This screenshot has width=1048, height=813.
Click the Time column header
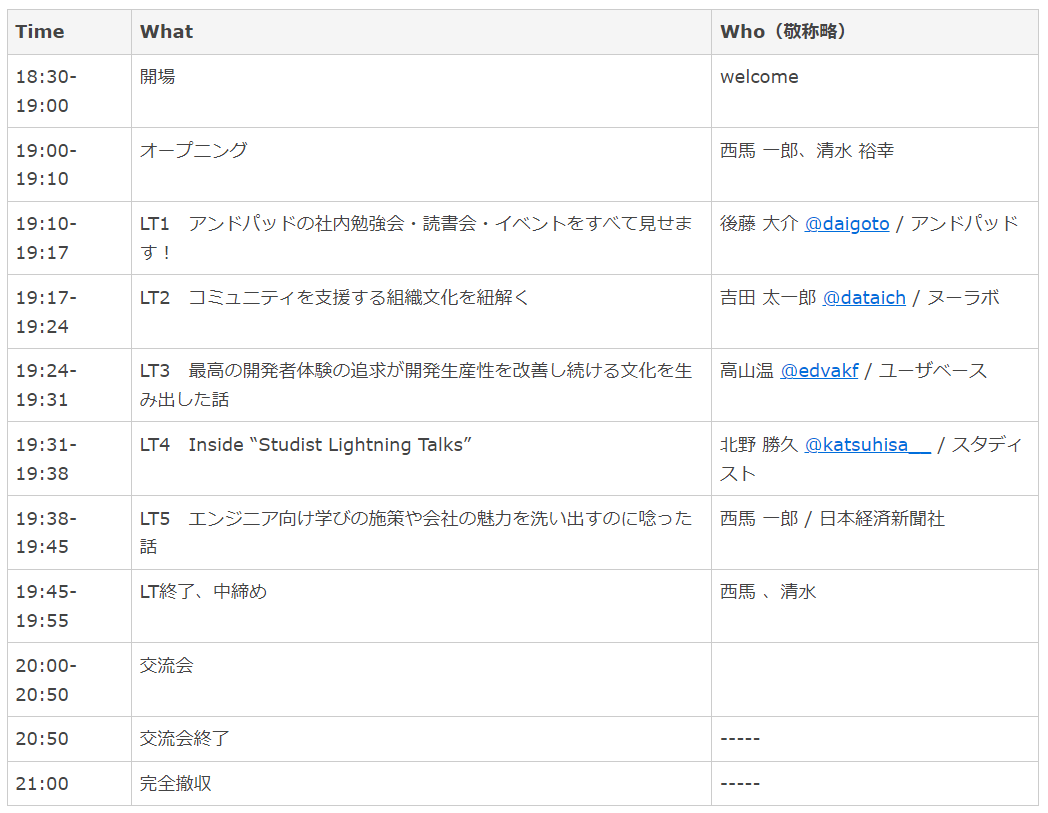pos(40,31)
